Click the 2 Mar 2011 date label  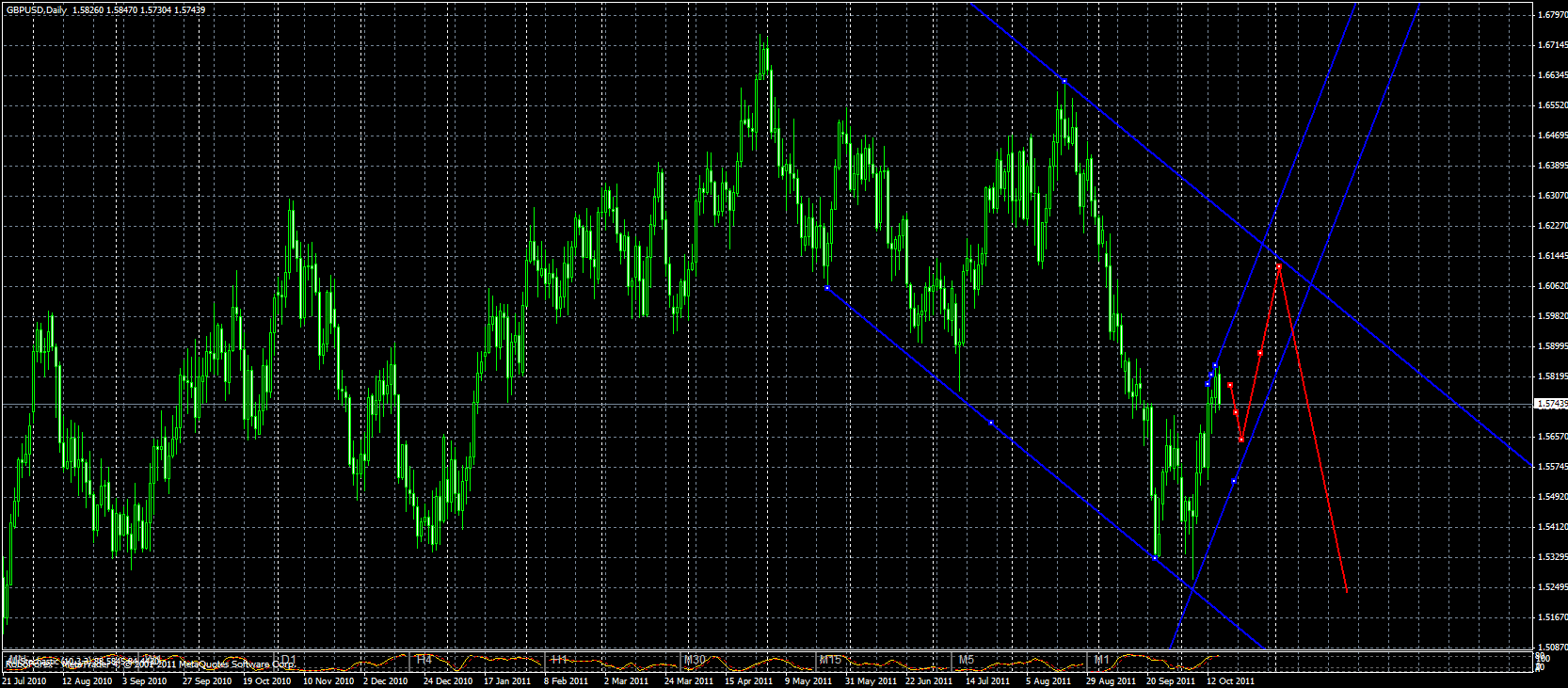pyautogui.click(x=627, y=680)
